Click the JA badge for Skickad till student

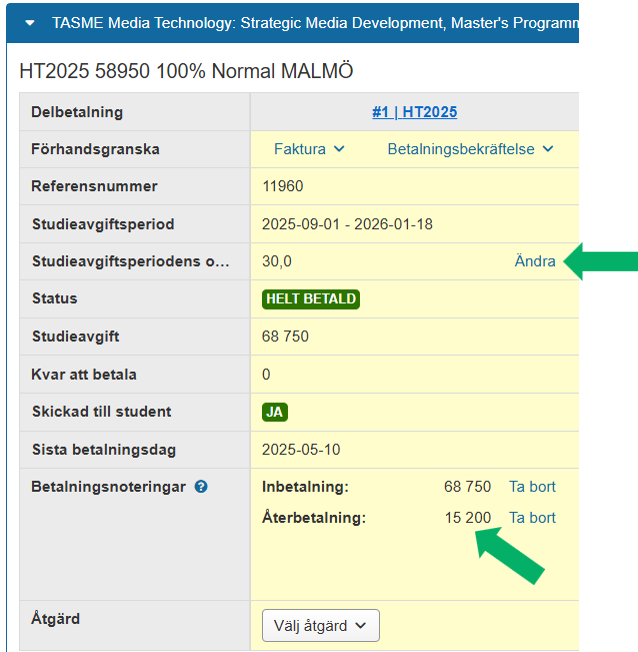click(274, 412)
